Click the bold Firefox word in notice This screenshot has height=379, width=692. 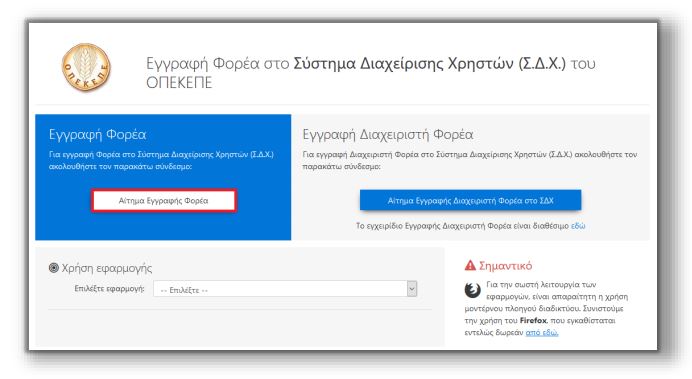pos(533,321)
